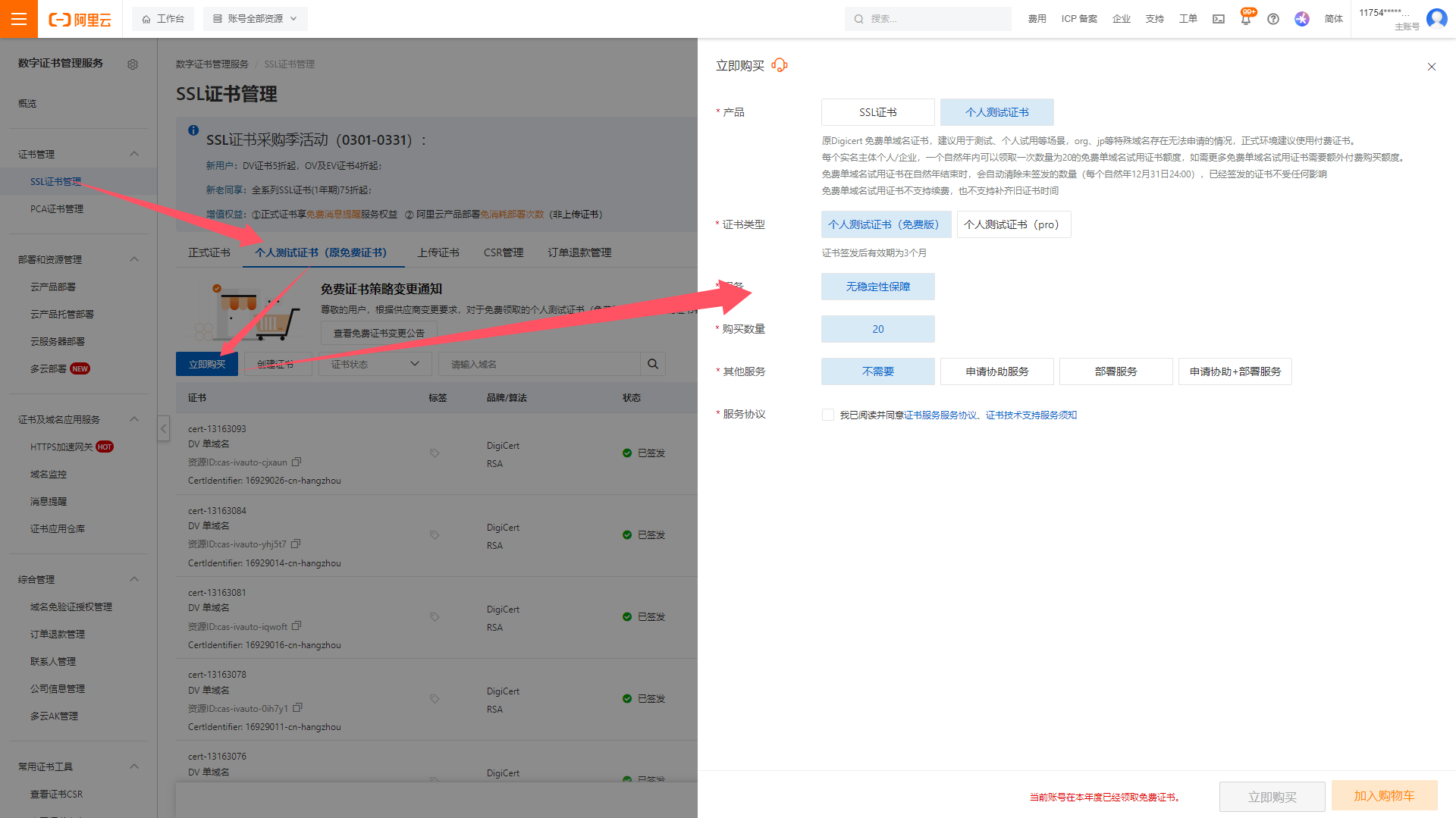Click the customer service headset icon
This screenshot has height=818, width=1456.
780,66
